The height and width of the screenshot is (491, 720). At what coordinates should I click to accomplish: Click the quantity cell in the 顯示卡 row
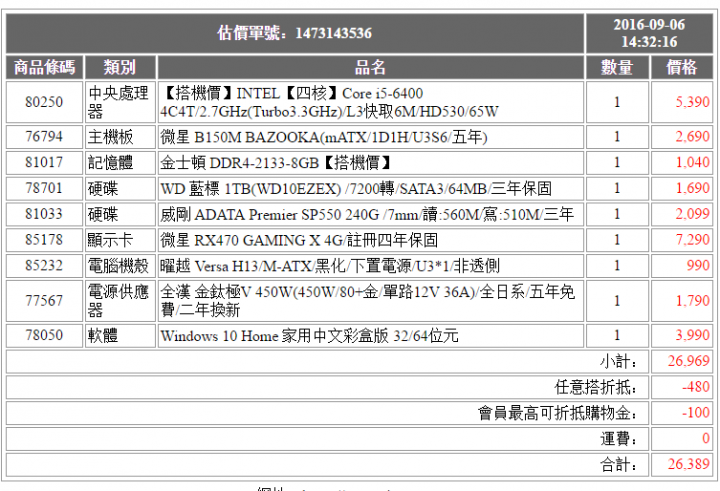(x=617, y=240)
